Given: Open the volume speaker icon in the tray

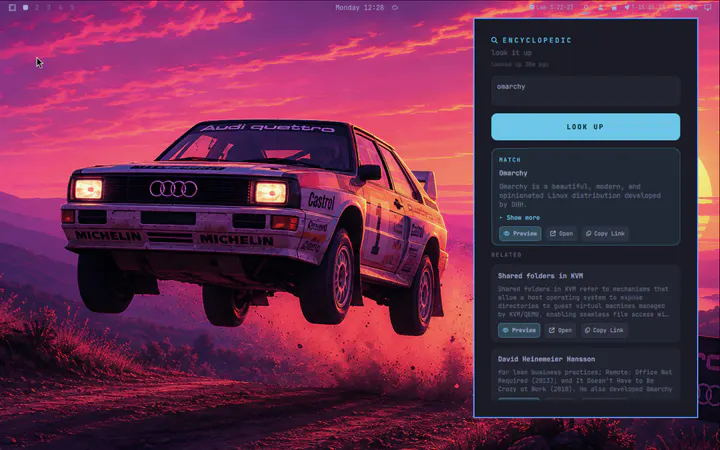Looking at the screenshot, I should (x=693, y=7).
